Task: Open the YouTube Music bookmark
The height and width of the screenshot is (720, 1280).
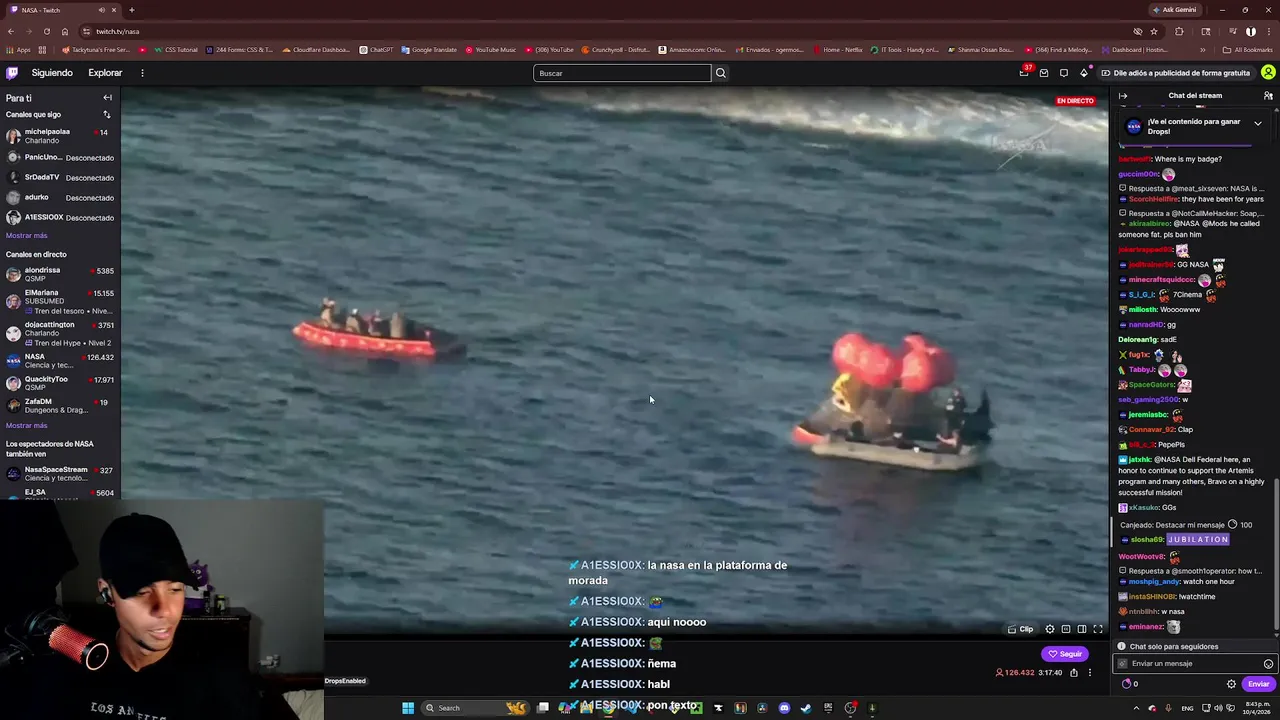Action: (x=490, y=50)
